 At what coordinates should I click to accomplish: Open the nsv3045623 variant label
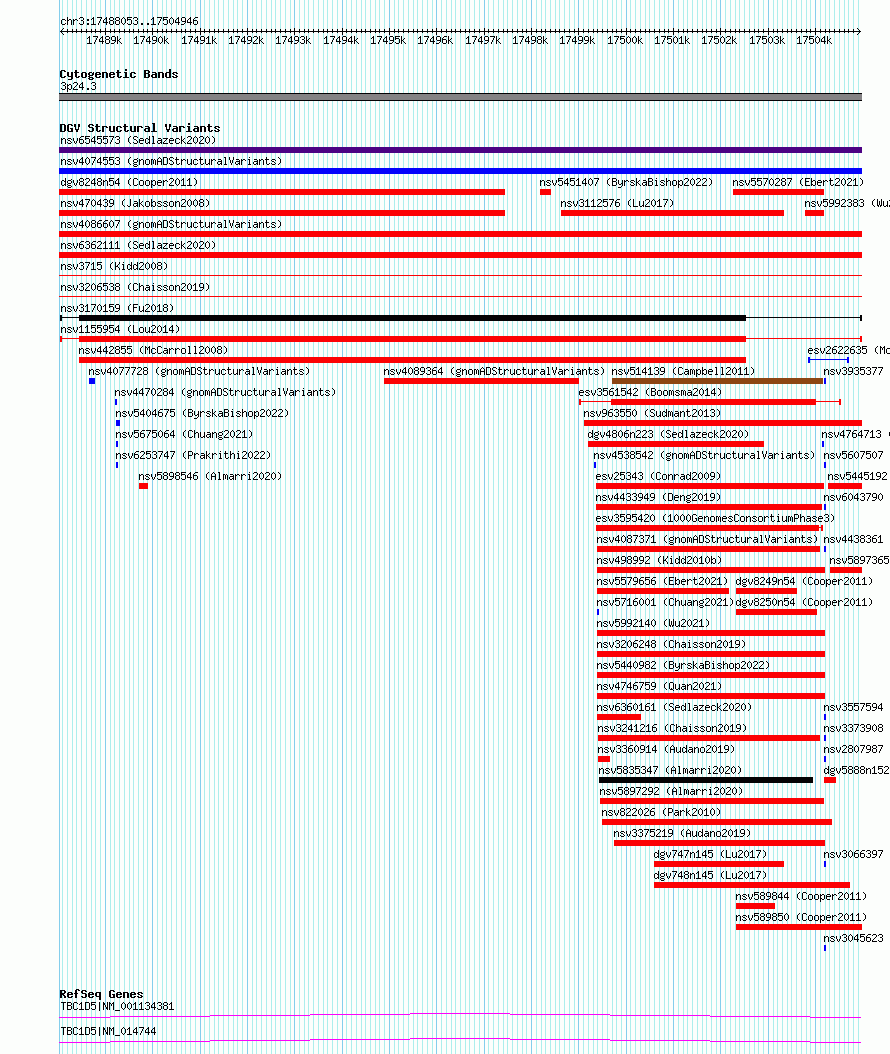click(x=854, y=938)
